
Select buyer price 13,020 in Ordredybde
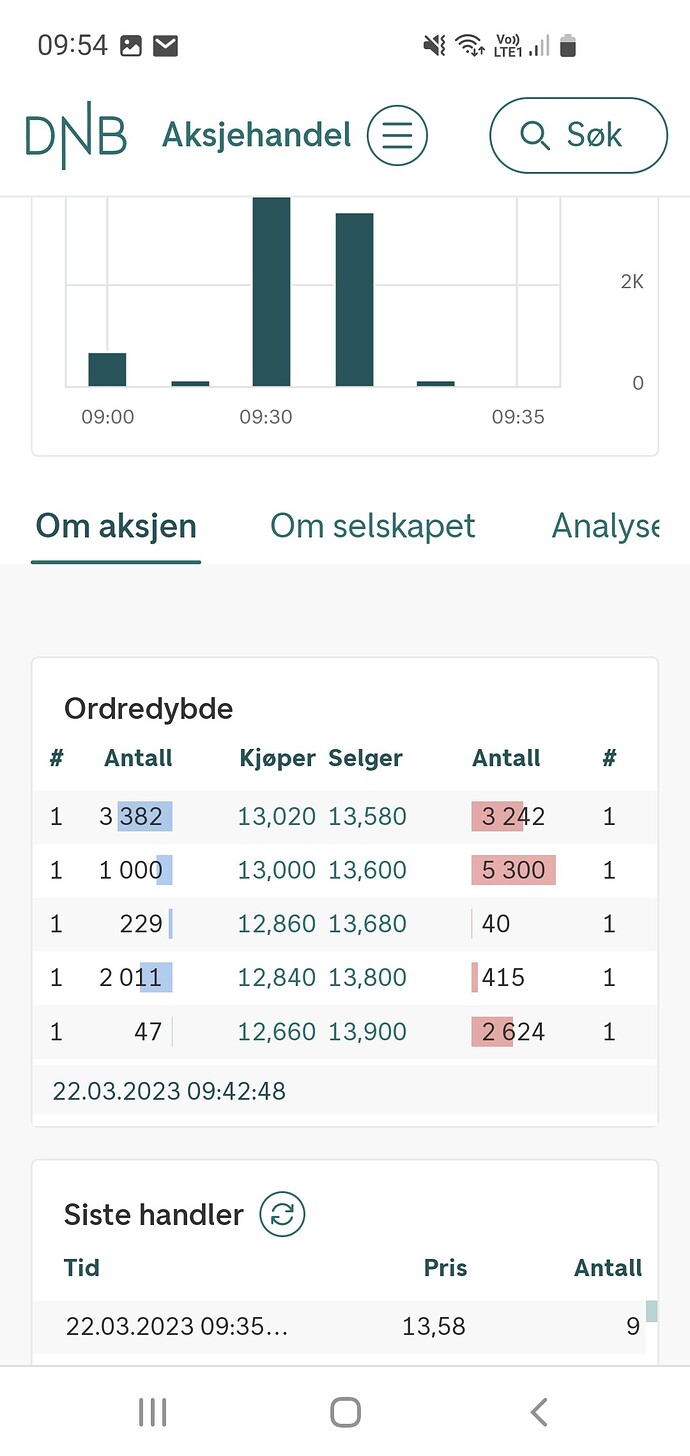(277, 817)
